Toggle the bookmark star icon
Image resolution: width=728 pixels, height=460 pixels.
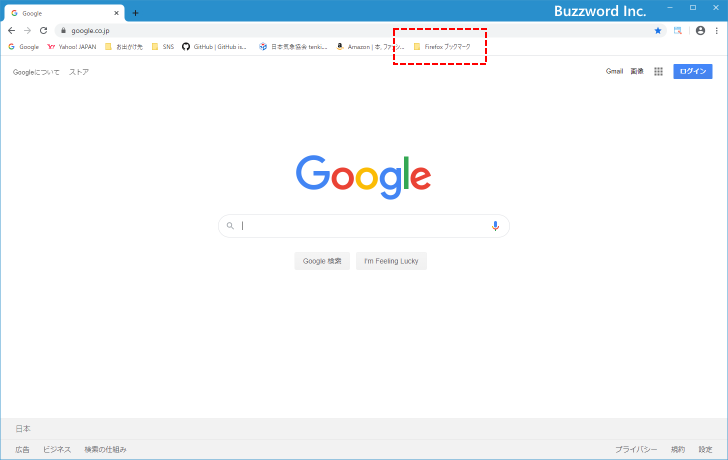coord(658,31)
